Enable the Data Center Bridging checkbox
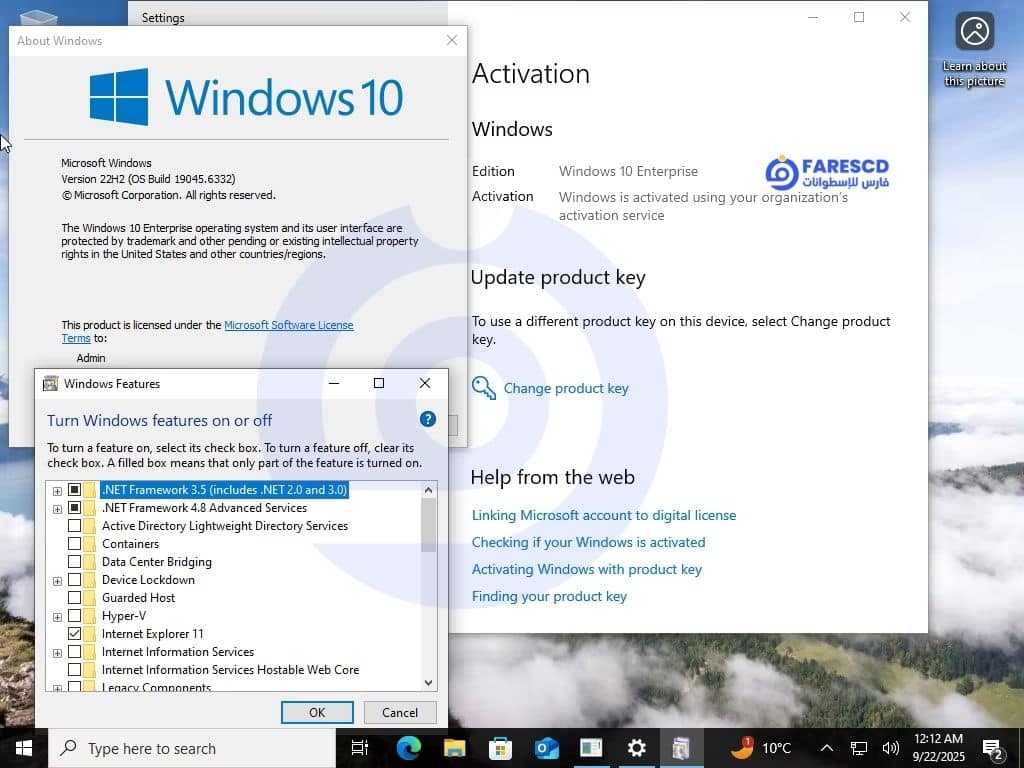Viewport: 1024px width, 768px height. tap(74, 562)
